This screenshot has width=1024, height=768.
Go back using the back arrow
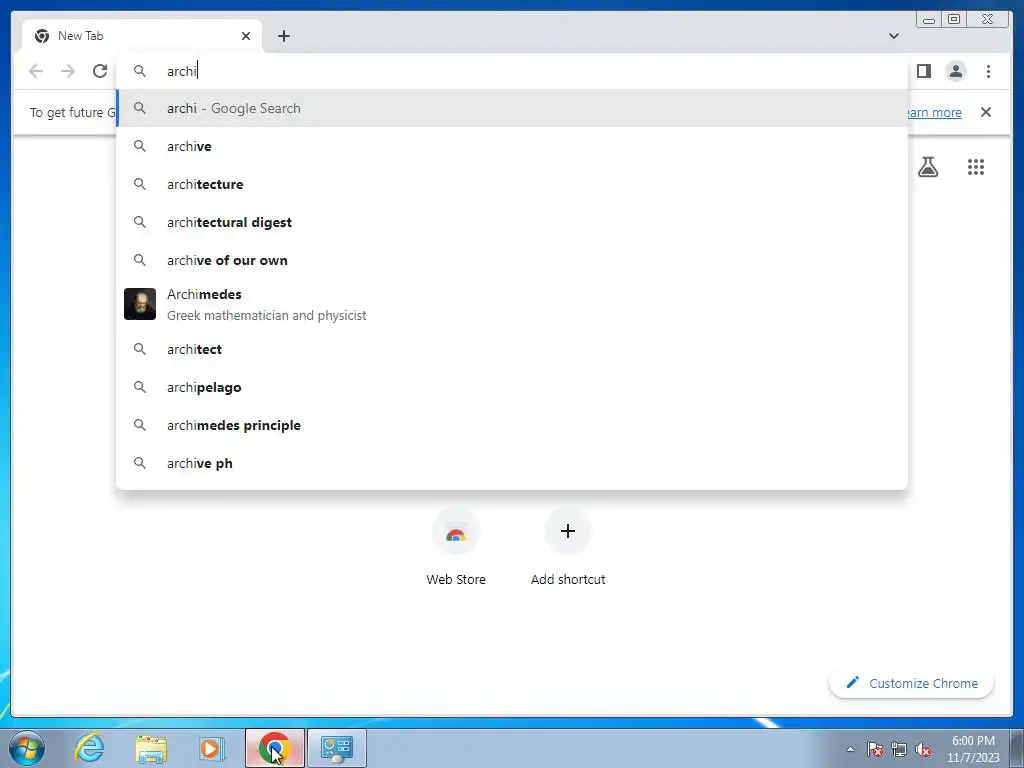(36, 71)
